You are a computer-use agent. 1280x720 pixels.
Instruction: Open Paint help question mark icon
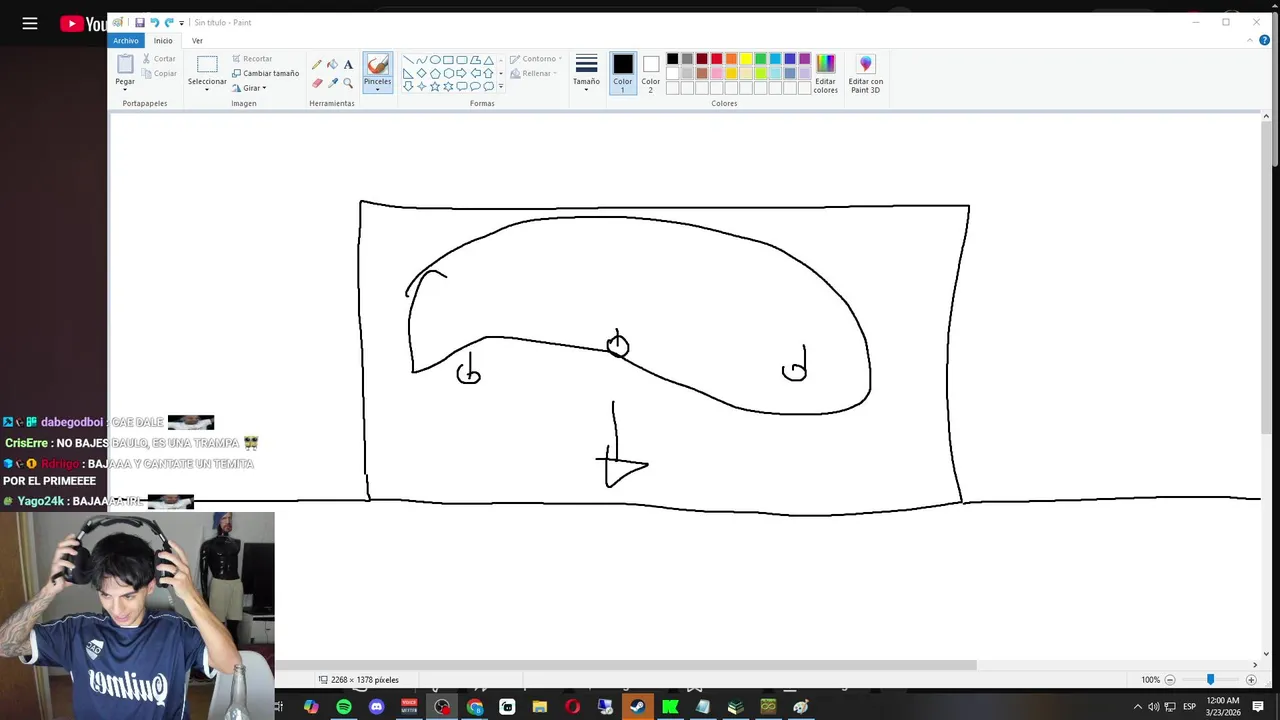[x=1265, y=40]
